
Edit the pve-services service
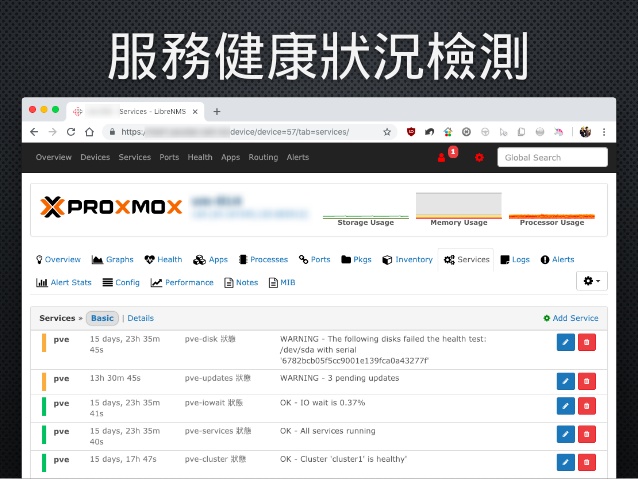566,434
